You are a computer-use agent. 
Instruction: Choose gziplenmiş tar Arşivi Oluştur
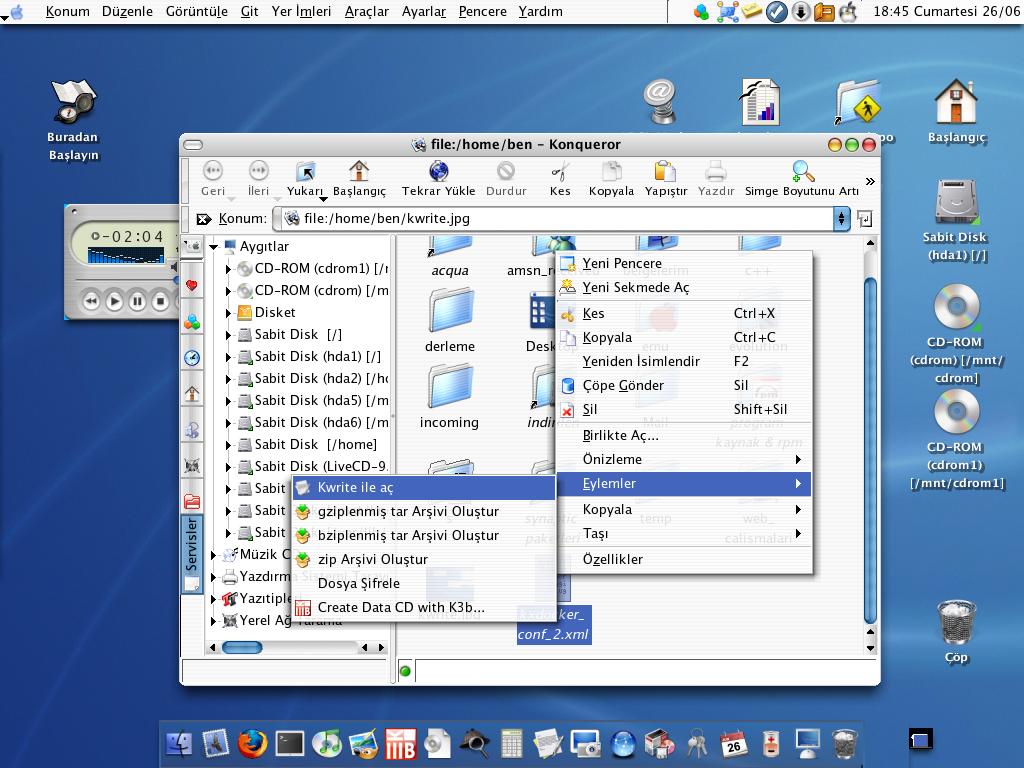[x=423, y=511]
